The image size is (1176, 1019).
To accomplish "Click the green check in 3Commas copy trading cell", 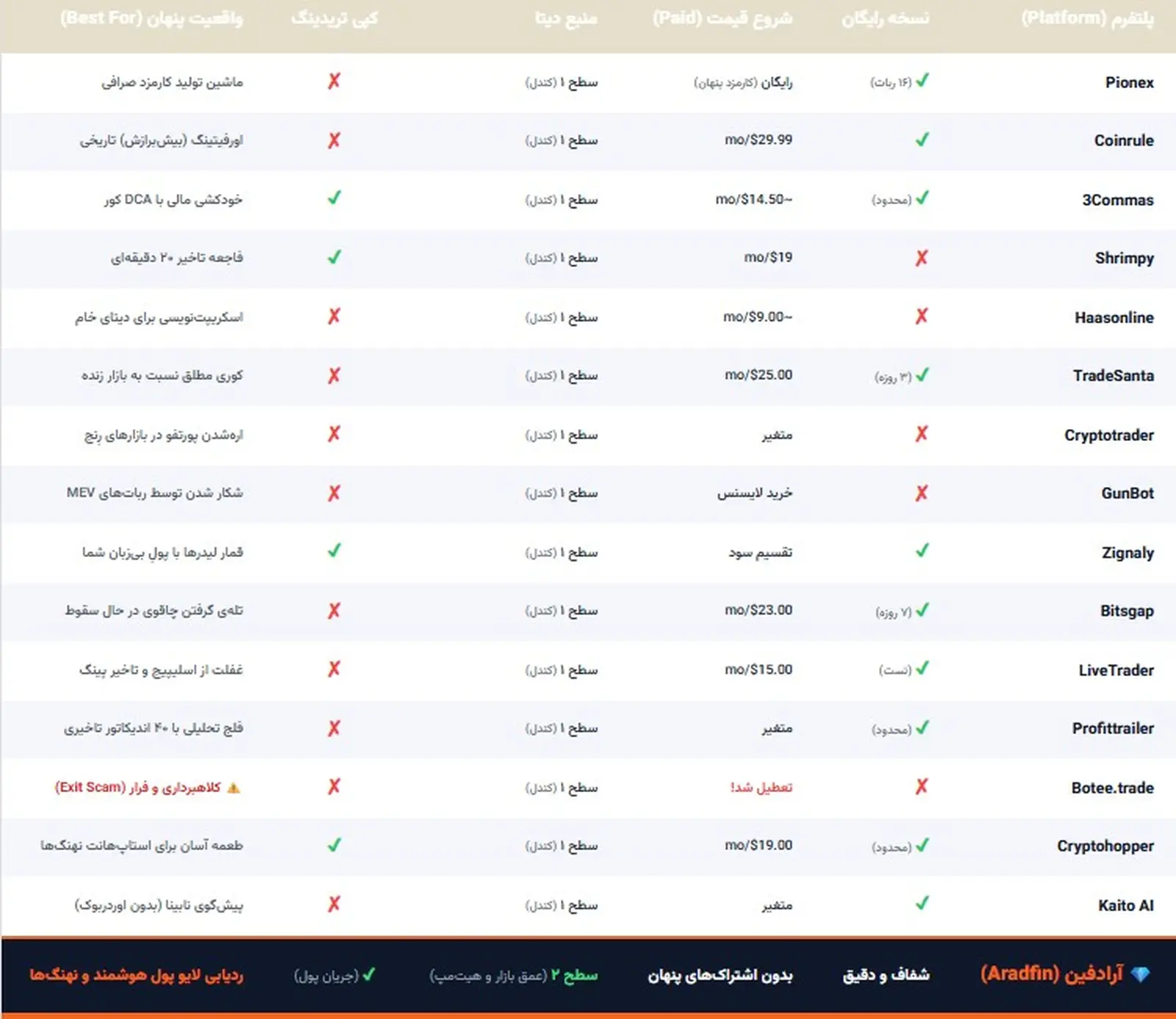I will click(x=334, y=198).
